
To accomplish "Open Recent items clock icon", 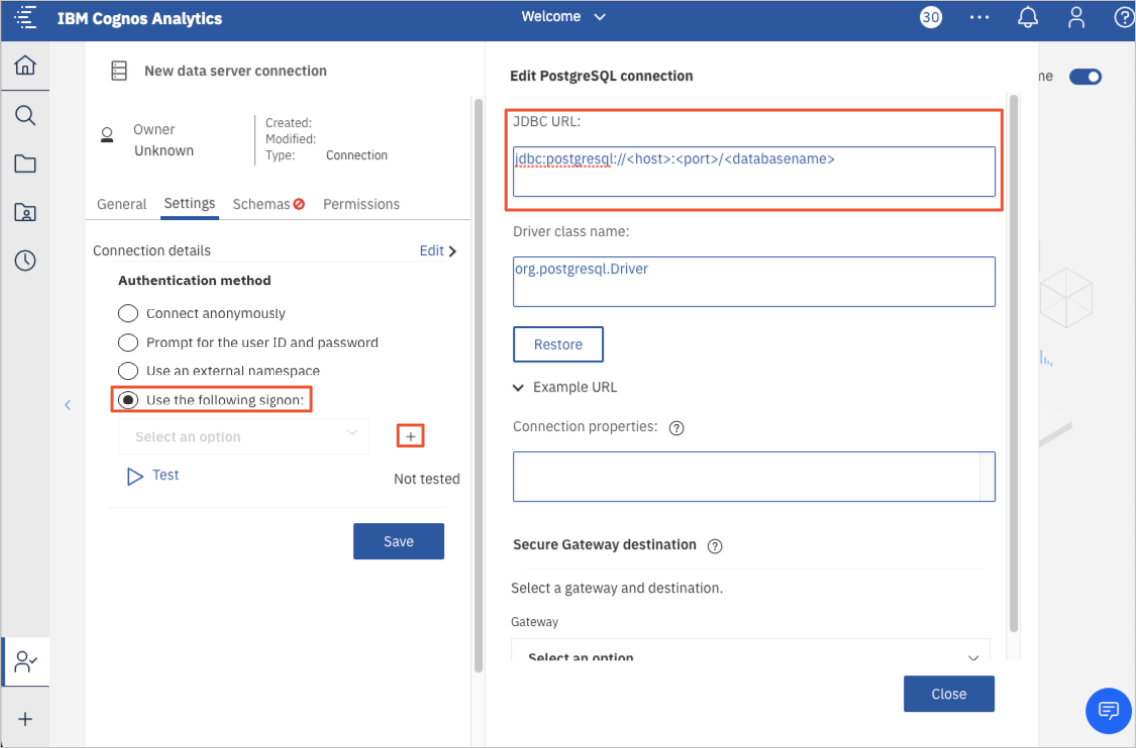I will point(25,261).
